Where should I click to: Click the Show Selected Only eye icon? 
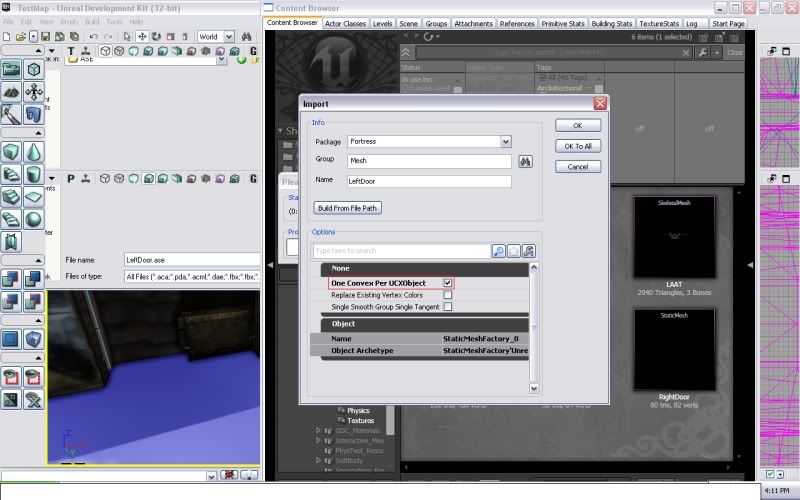pos(11,377)
